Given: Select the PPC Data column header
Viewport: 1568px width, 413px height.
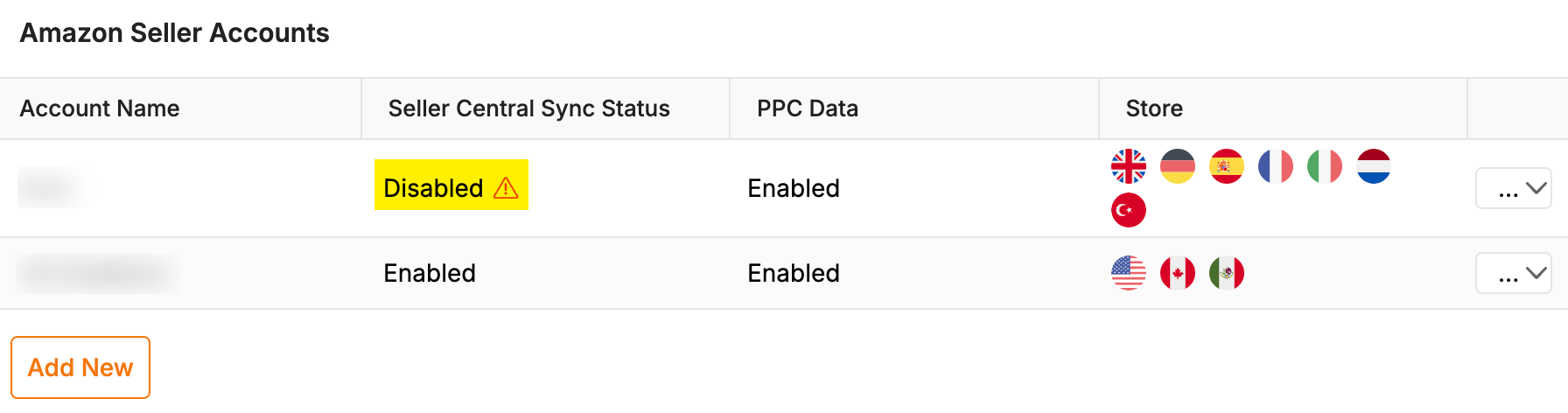Looking at the screenshot, I should (x=807, y=108).
